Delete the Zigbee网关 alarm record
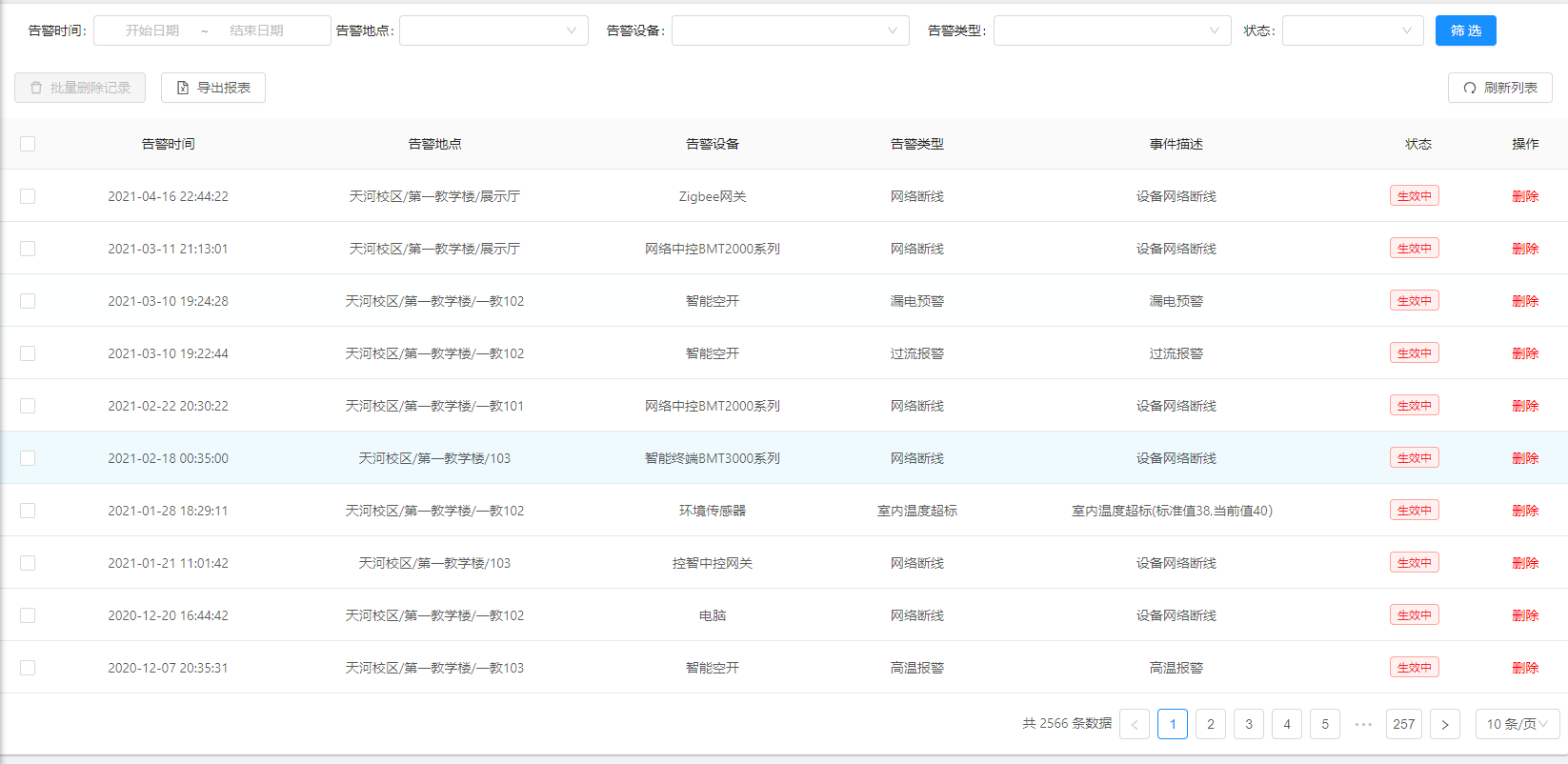Viewport: 1568px width, 764px height. point(1525,196)
